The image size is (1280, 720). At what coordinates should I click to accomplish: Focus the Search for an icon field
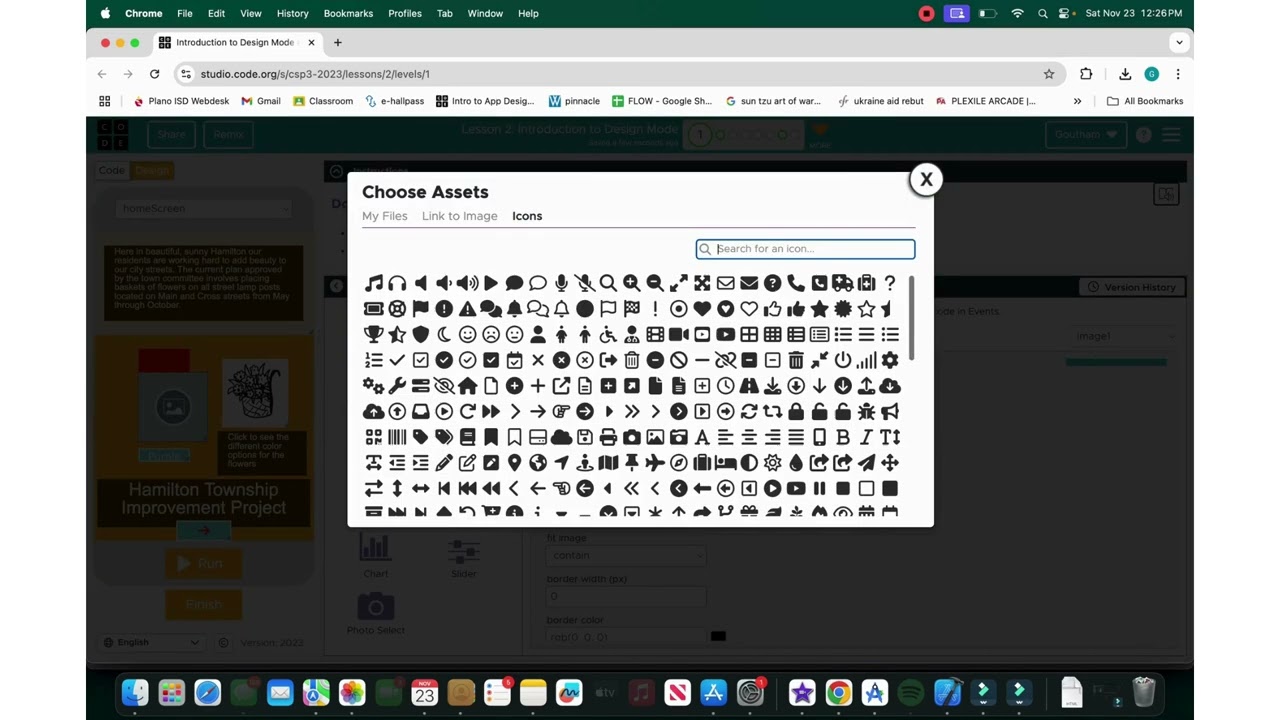click(x=806, y=249)
